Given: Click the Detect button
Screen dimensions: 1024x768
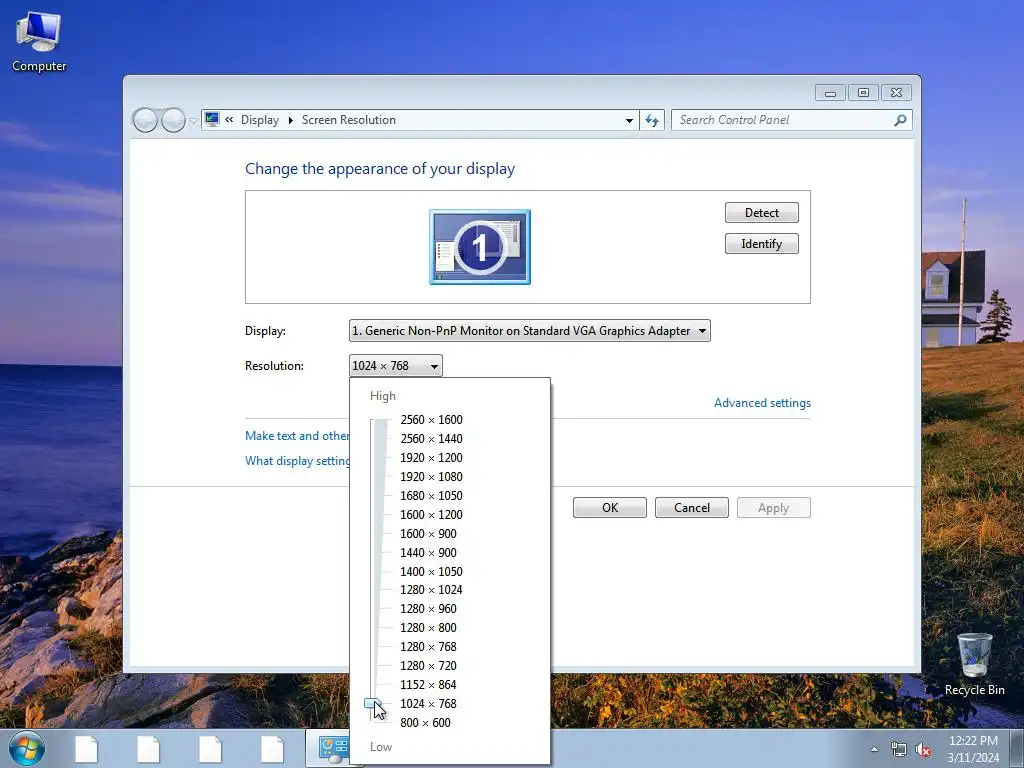Looking at the screenshot, I should (x=761, y=212).
